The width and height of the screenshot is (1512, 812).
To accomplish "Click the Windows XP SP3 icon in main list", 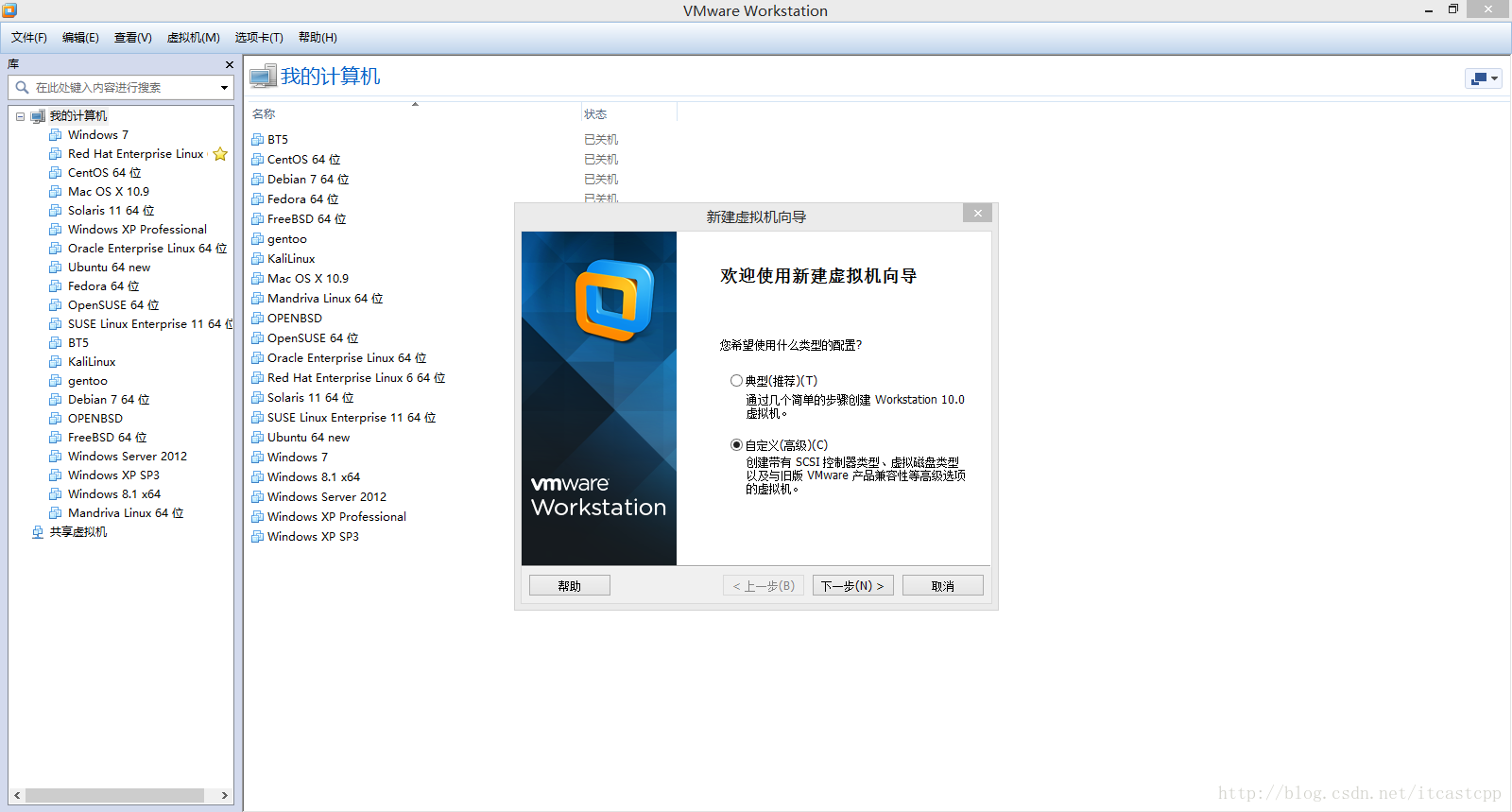I will point(257,537).
